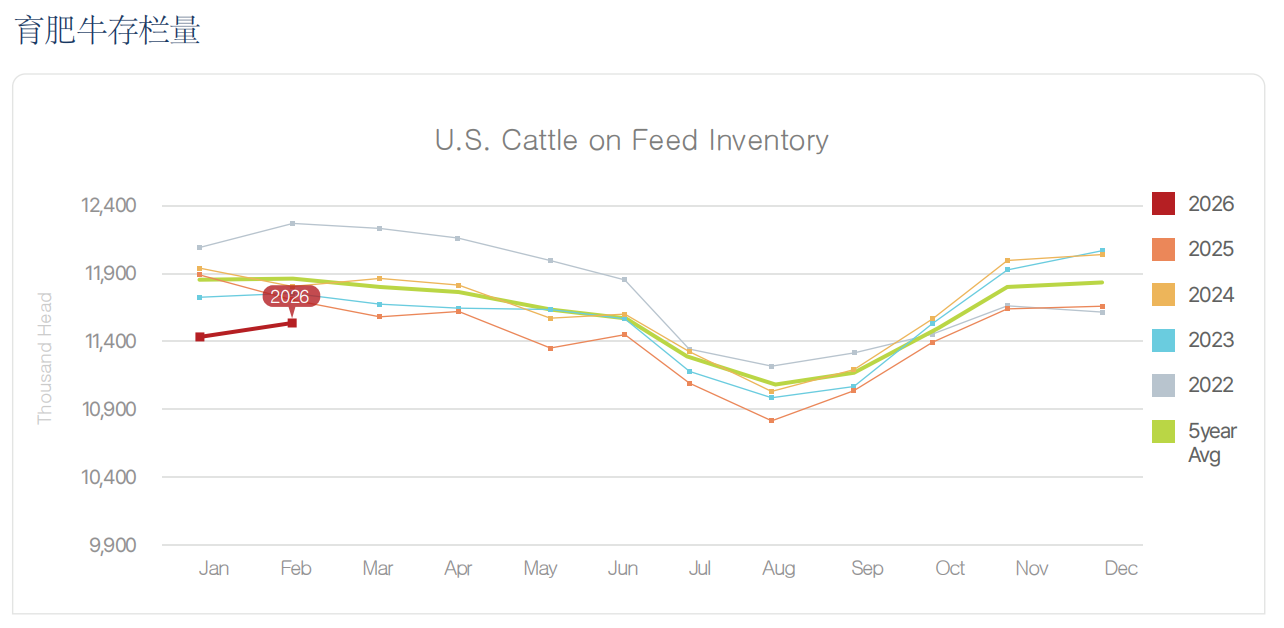Viewport: 1284px width, 628px height.
Task: Click the blue 2023 legend swatch
Action: pyautogui.click(x=1163, y=340)
